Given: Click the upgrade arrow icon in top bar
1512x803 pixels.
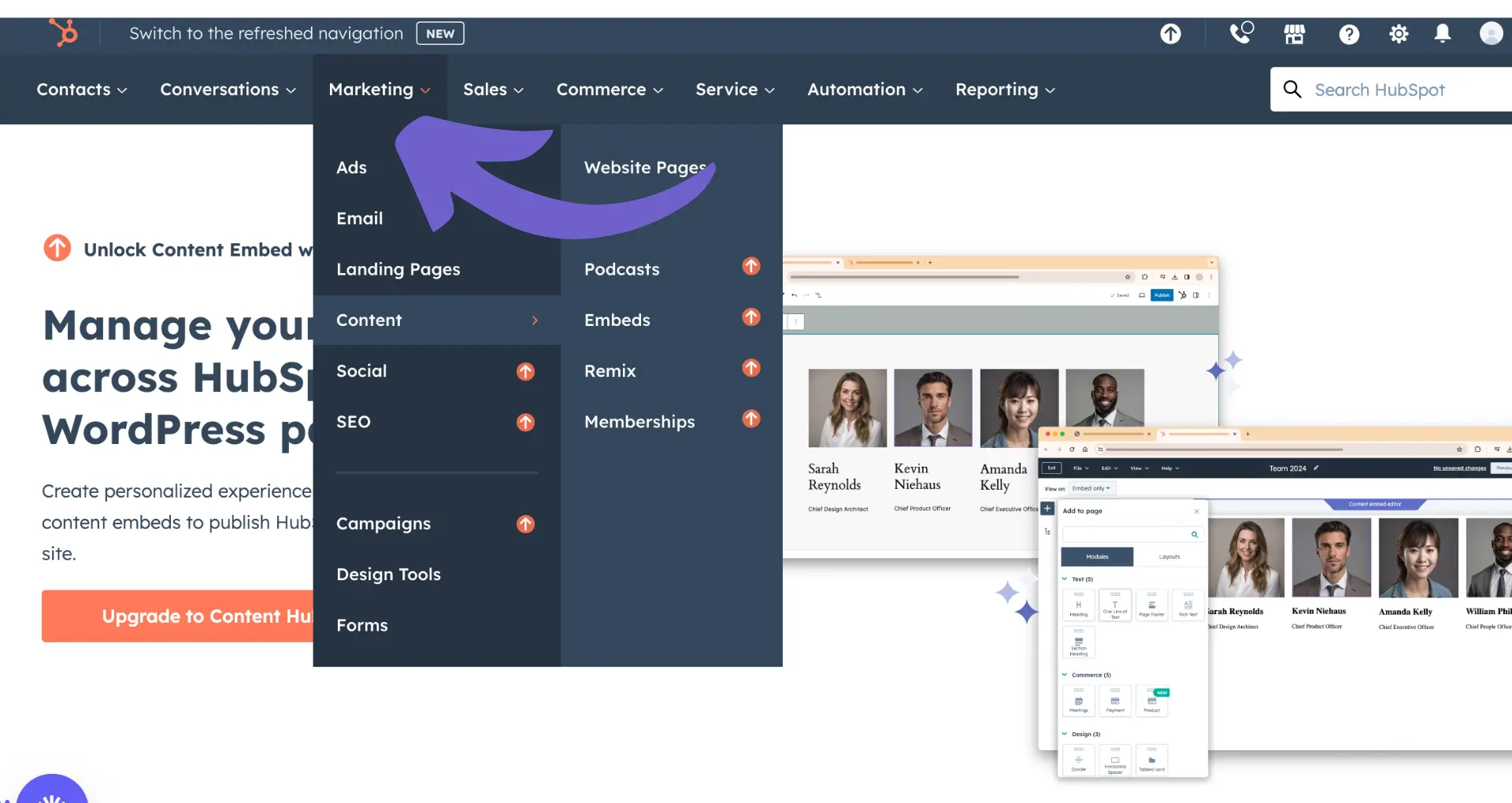Looking at the screenshot, I should pos(1170,34).
